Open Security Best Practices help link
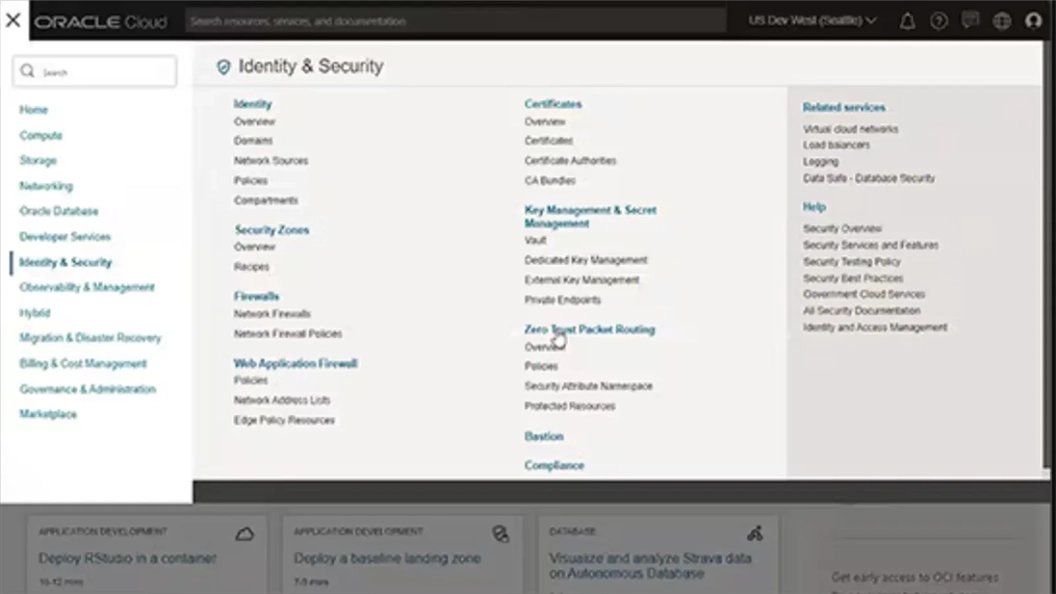 [853, 278]
